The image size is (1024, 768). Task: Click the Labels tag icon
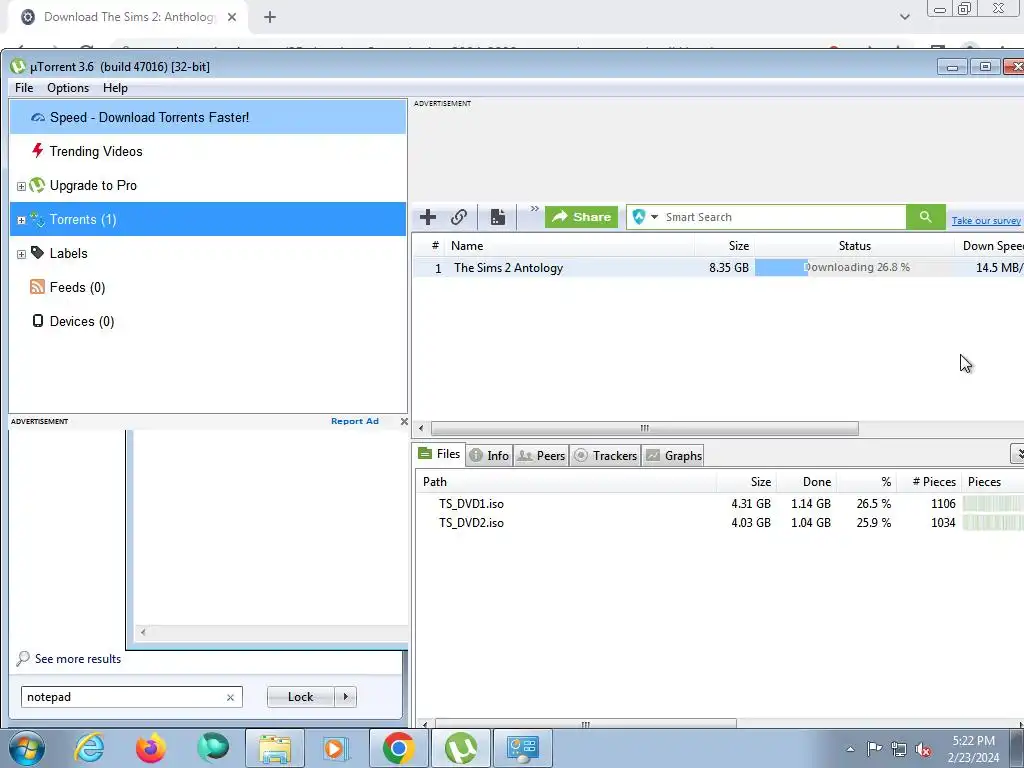tap(37, 253)
